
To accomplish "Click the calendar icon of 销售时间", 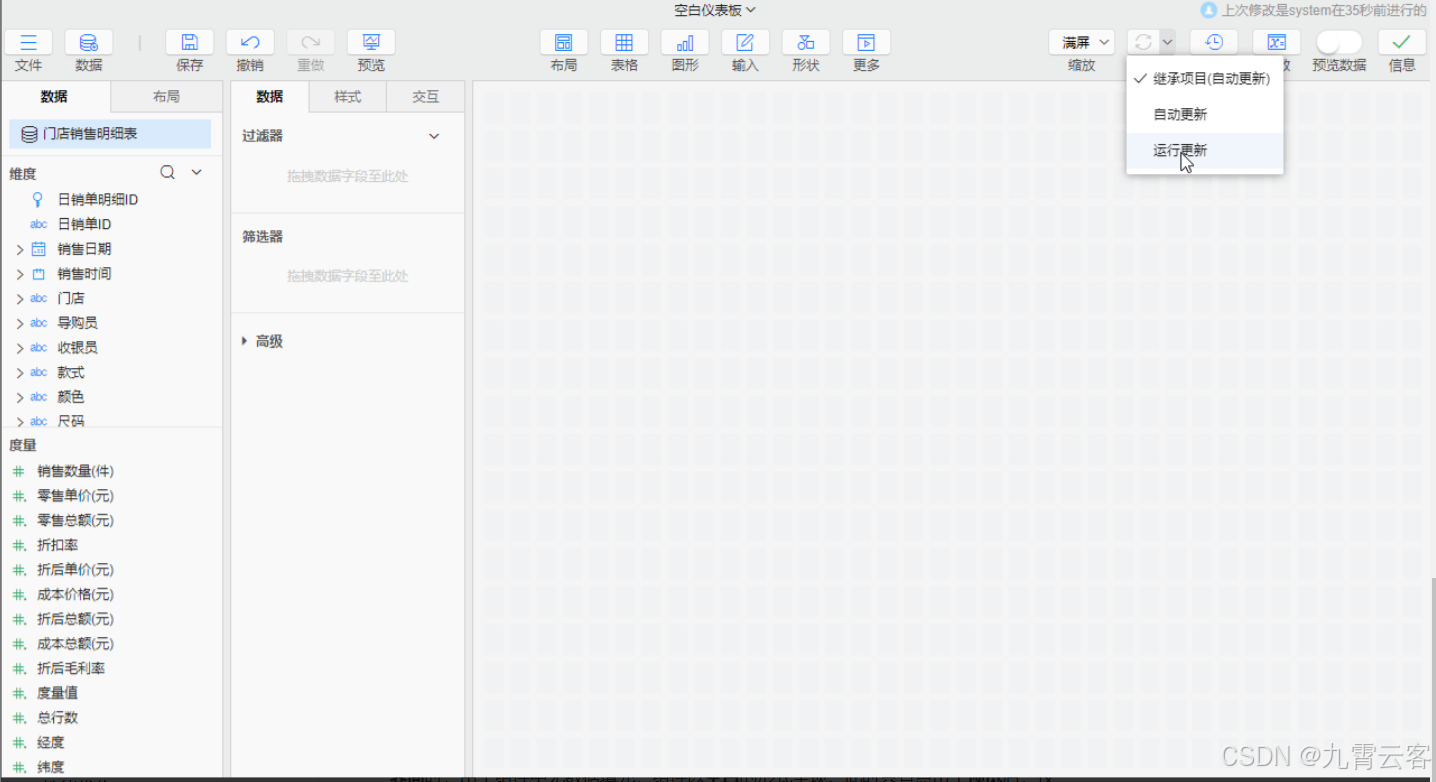I will click(38, 273).
